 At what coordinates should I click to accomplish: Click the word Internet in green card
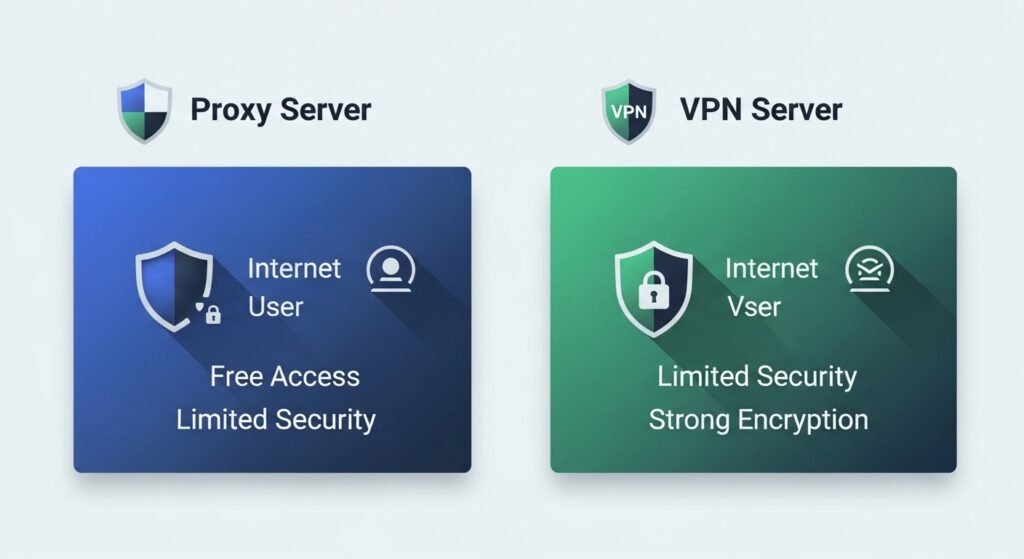click(771, 269)
